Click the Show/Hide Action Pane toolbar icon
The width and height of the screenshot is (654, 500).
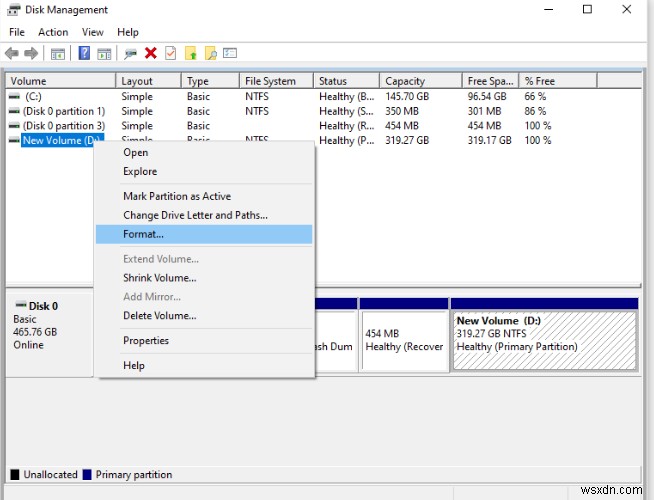coord(104,54)
